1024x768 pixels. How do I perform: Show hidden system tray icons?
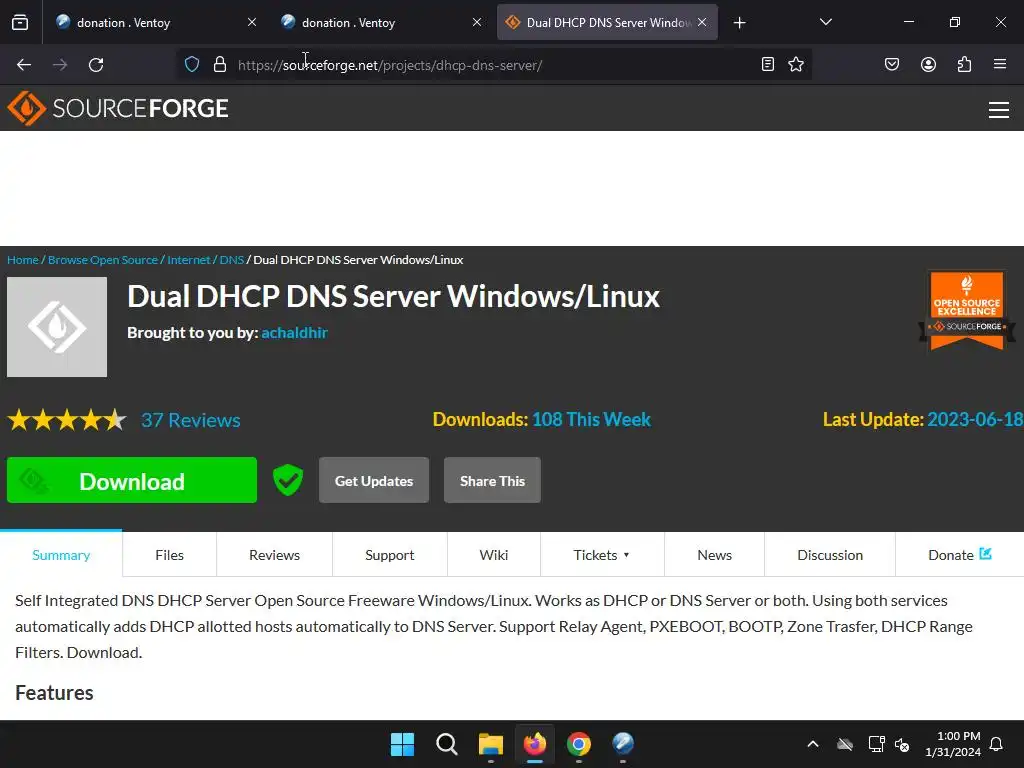pyautogui.click(x=813, y=744)
